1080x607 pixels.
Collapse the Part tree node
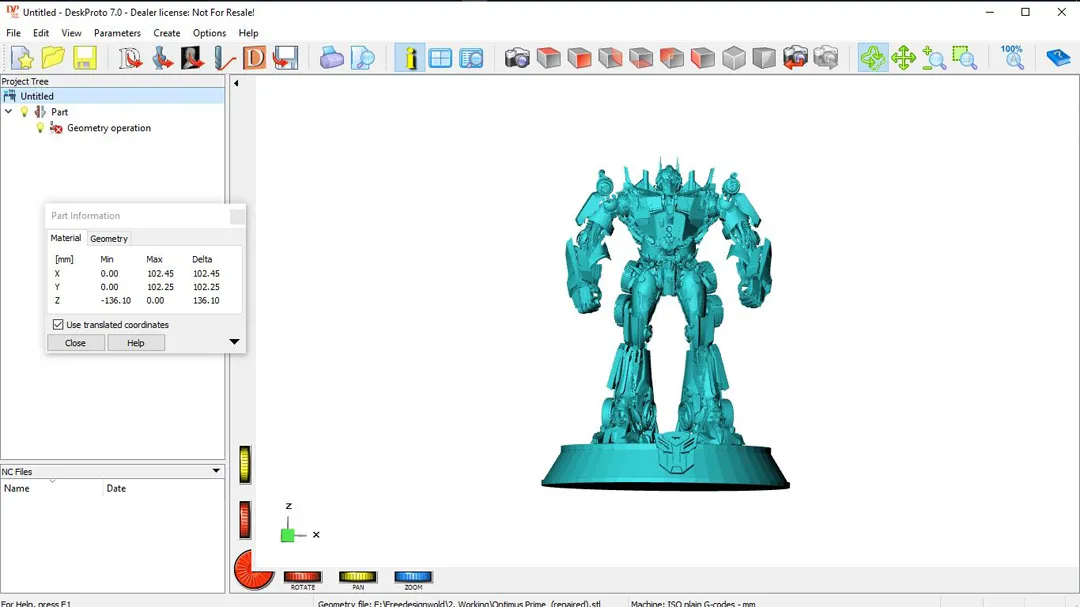pos(8,112)
